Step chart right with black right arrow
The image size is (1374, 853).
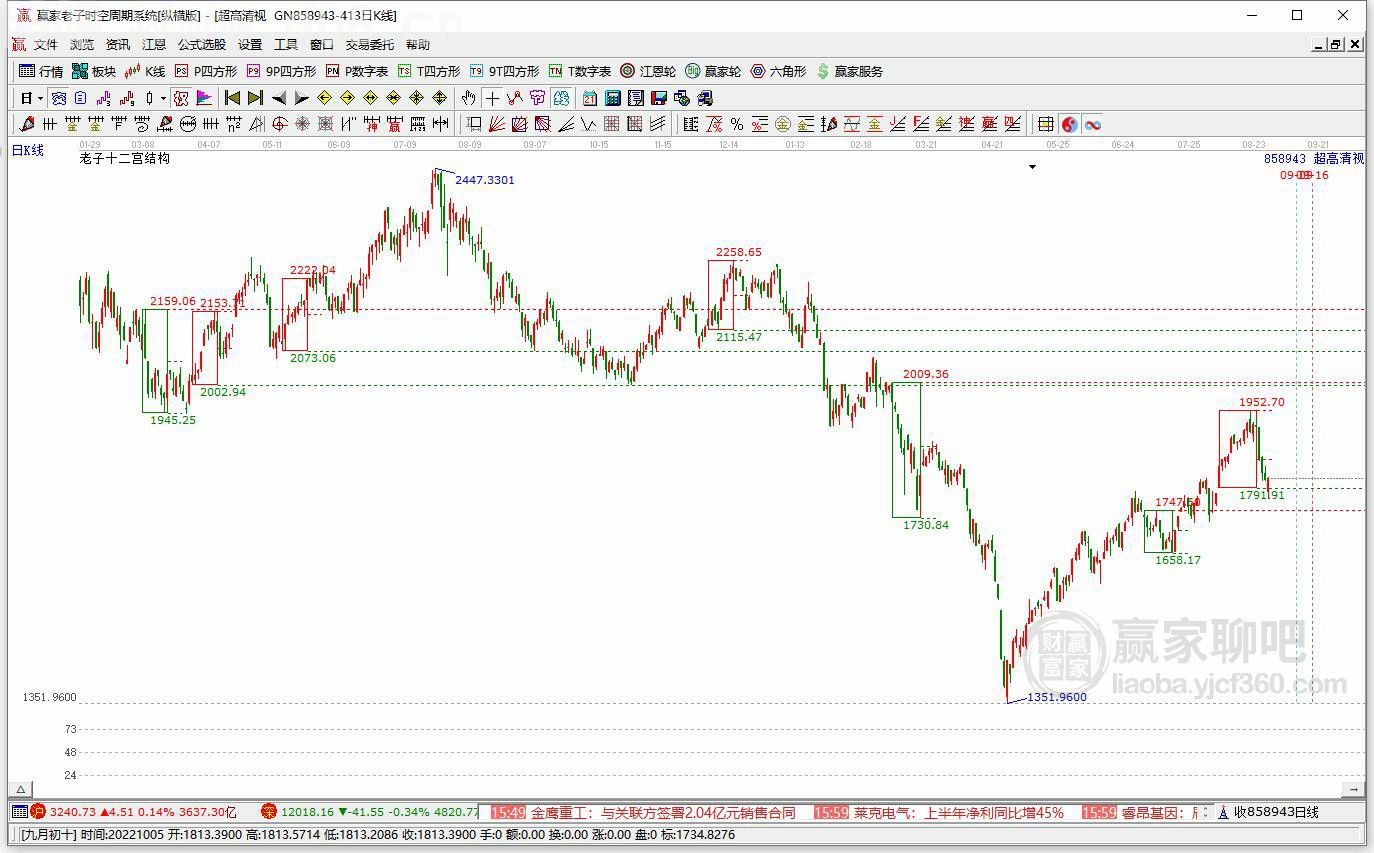coord(301,98)
